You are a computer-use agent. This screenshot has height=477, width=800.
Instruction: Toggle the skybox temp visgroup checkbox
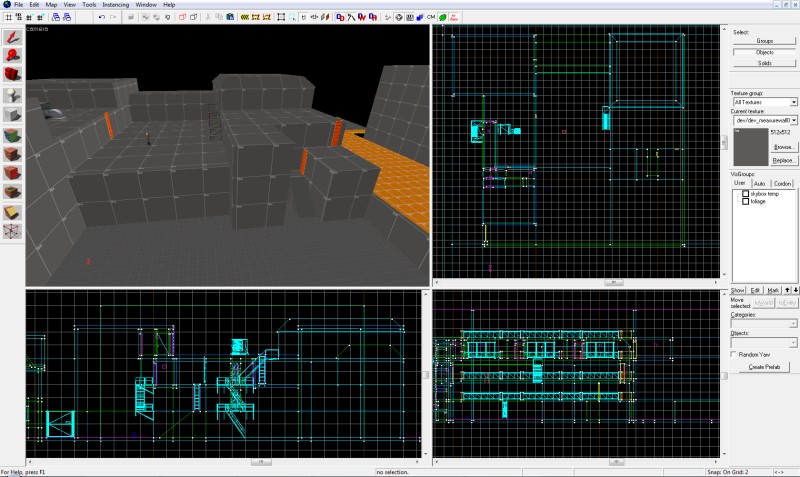pyautogui.click(x=745, y=193)
